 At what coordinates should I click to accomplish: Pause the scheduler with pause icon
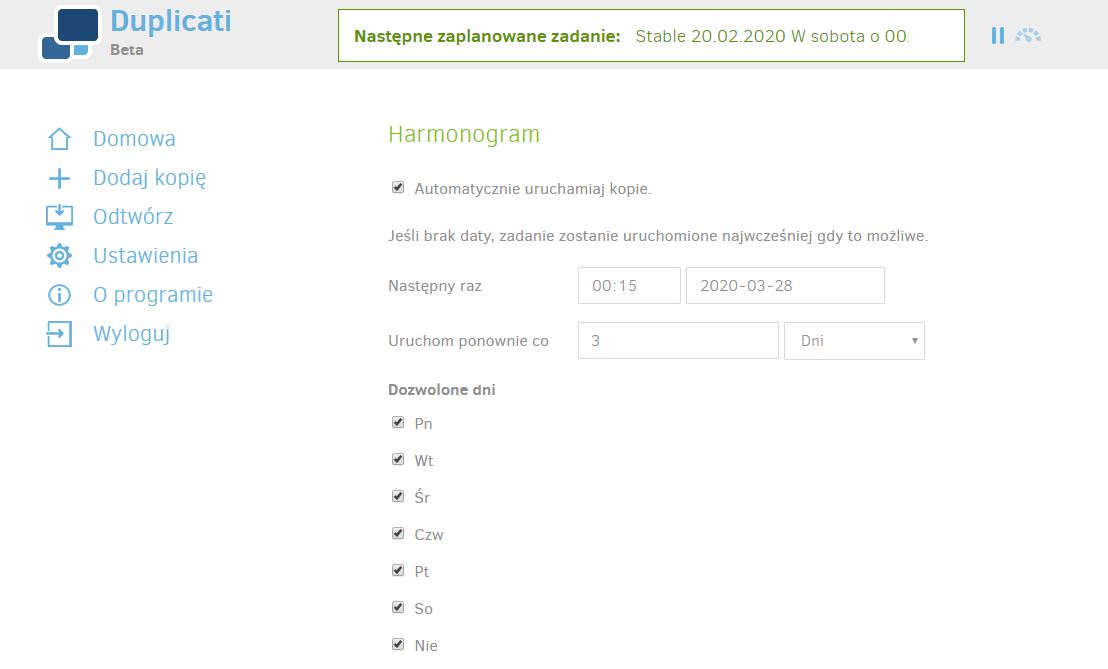tap(997, 35)
